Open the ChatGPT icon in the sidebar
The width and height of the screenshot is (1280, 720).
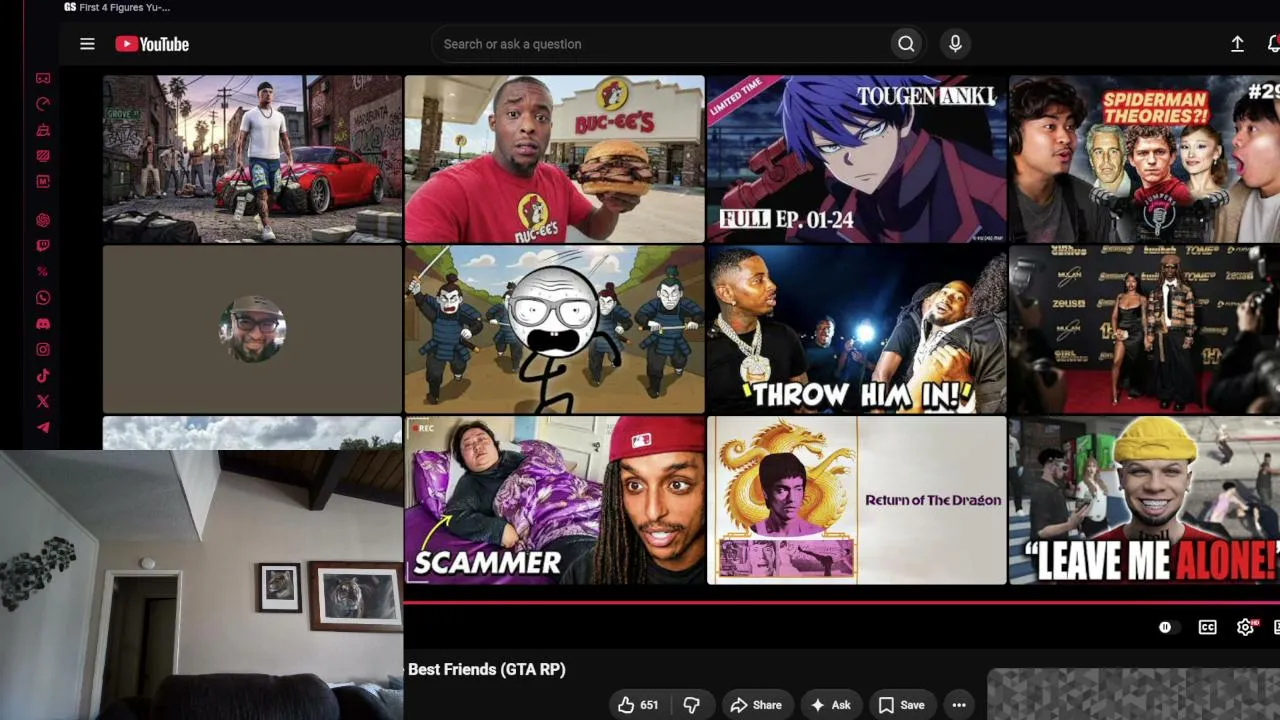click(43, 220)
